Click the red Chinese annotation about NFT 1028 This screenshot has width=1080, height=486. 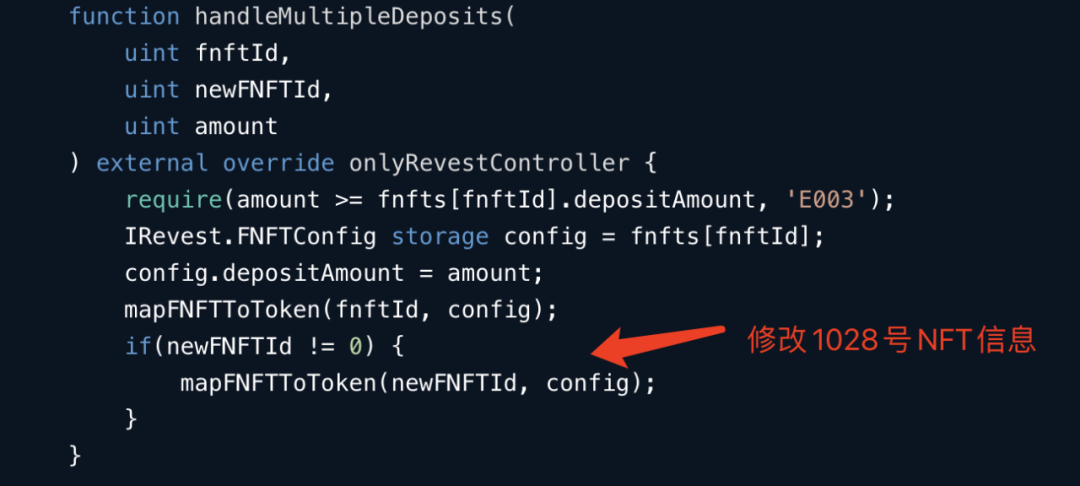click(x=892, y=341)
